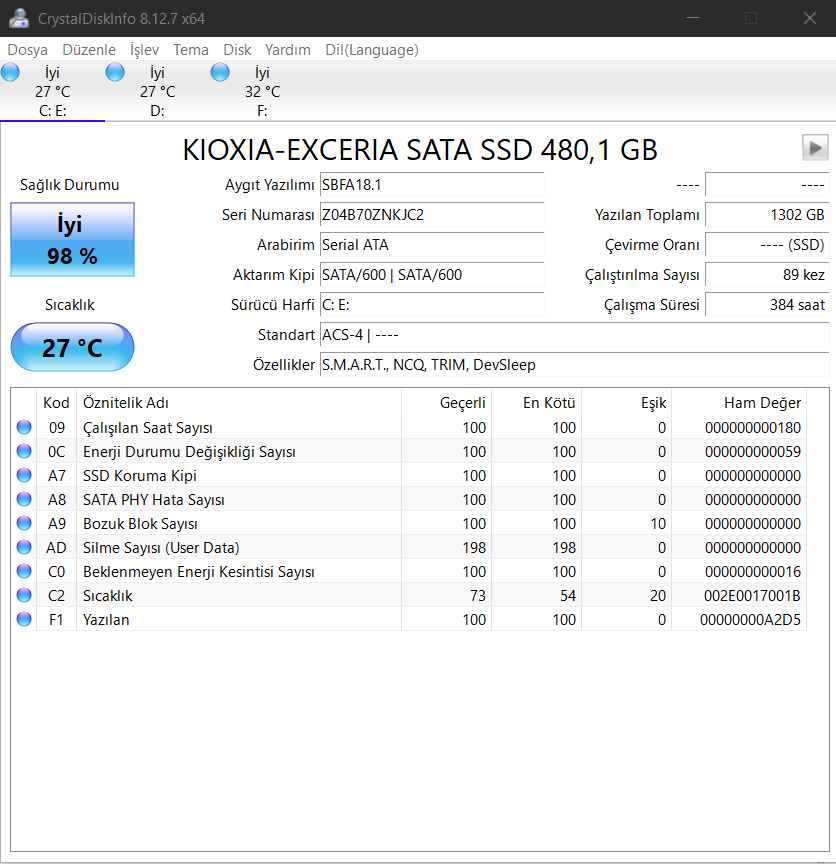Open the Tema menu

(191, 50)
